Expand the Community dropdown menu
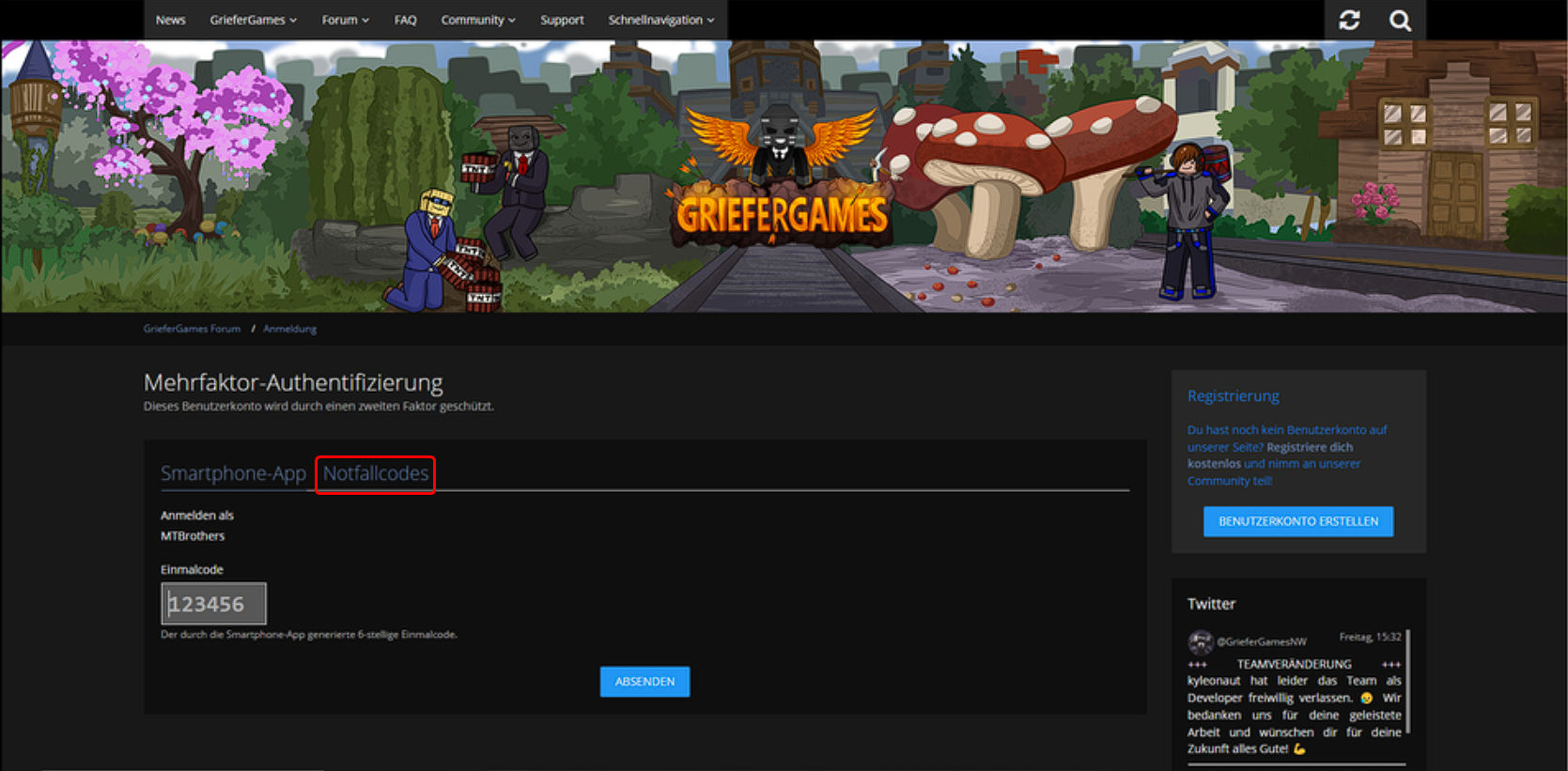1568x771 pixels. (x=478, y=20)
